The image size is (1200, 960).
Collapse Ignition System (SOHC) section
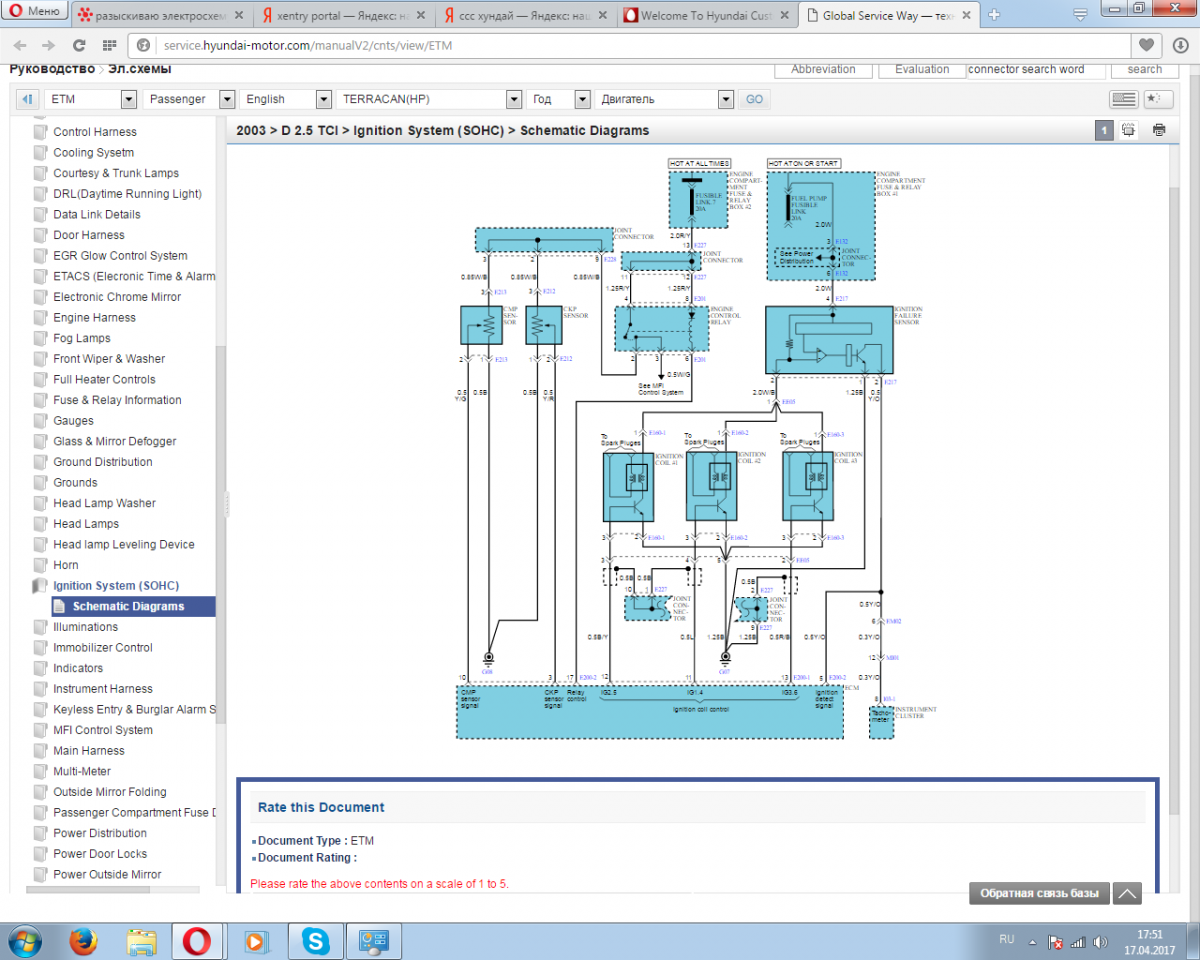point(116,586)
